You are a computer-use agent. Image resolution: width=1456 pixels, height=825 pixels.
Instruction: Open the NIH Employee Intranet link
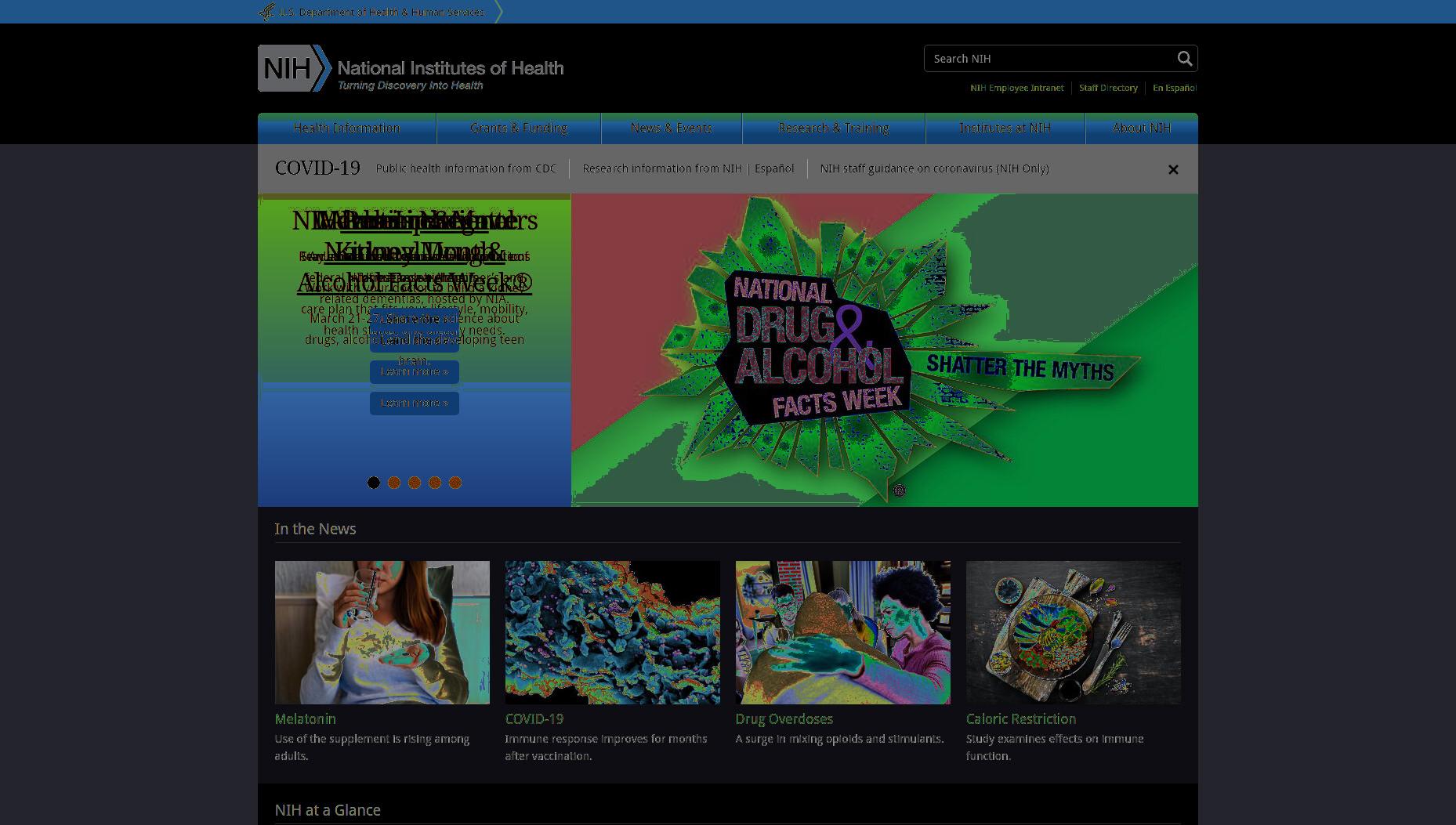(x=1016, y=88)
